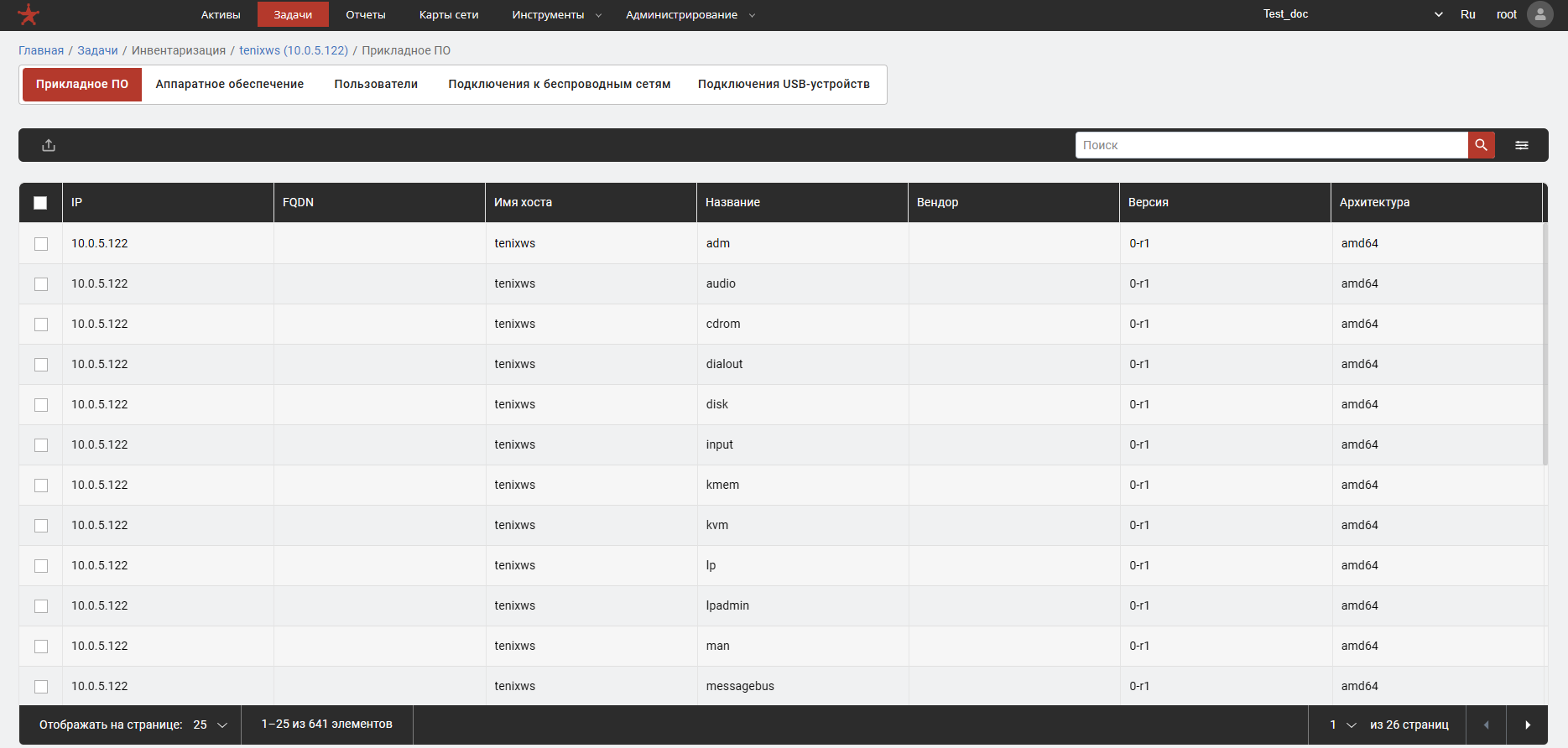Go to previous page arrow
The image size is (1568, 748).
[1486, 725]
